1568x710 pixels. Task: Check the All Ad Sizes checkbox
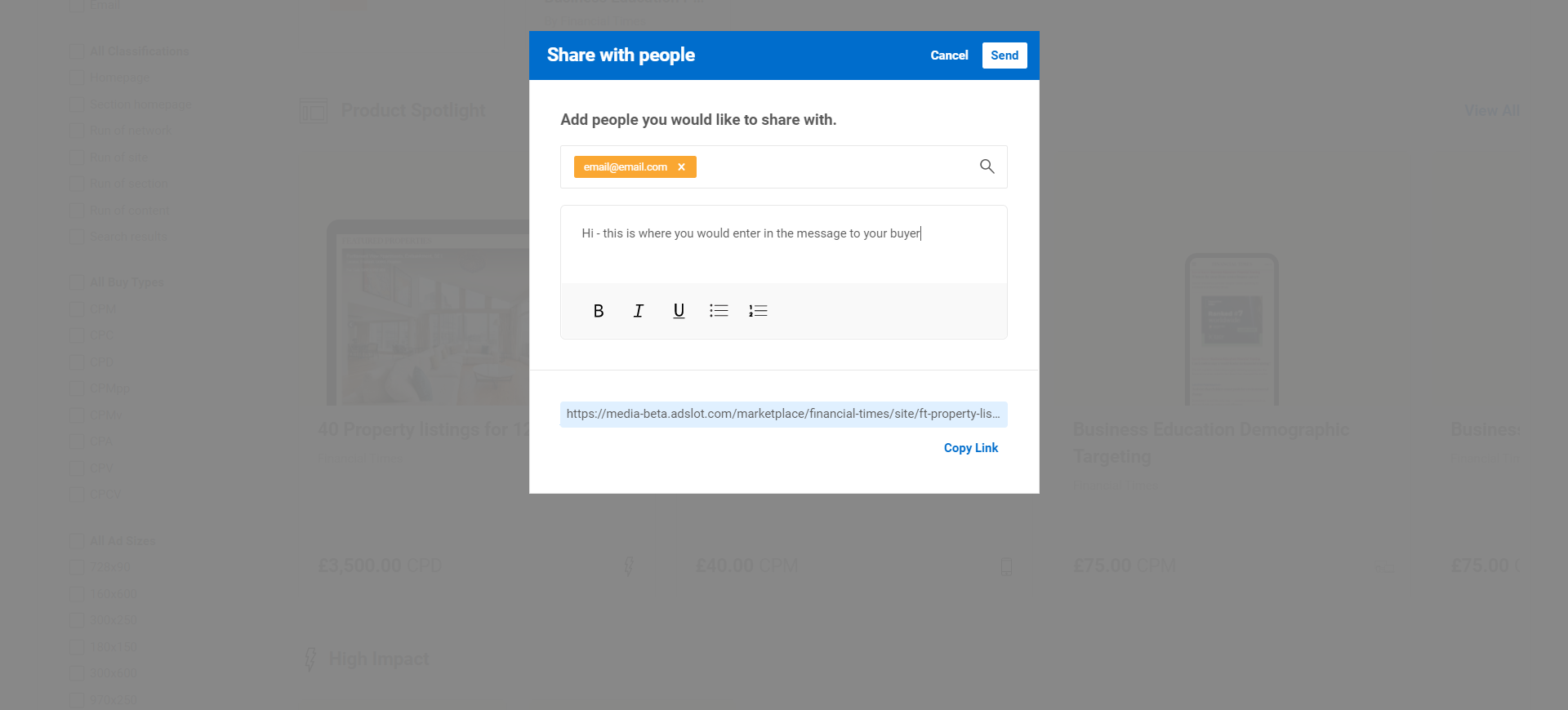78,541
